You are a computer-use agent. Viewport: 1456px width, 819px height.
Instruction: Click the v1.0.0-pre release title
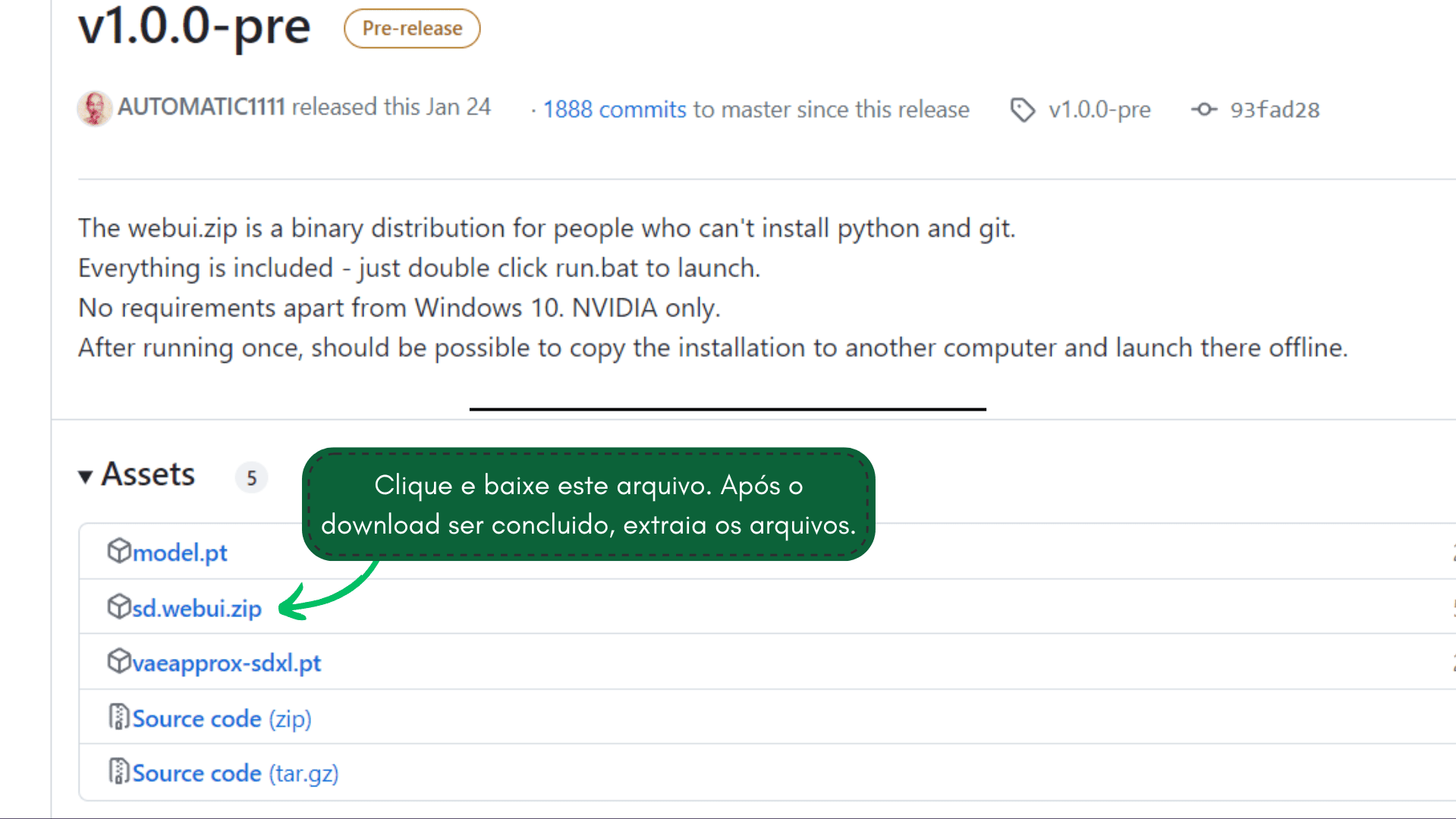tap(194, 27)
